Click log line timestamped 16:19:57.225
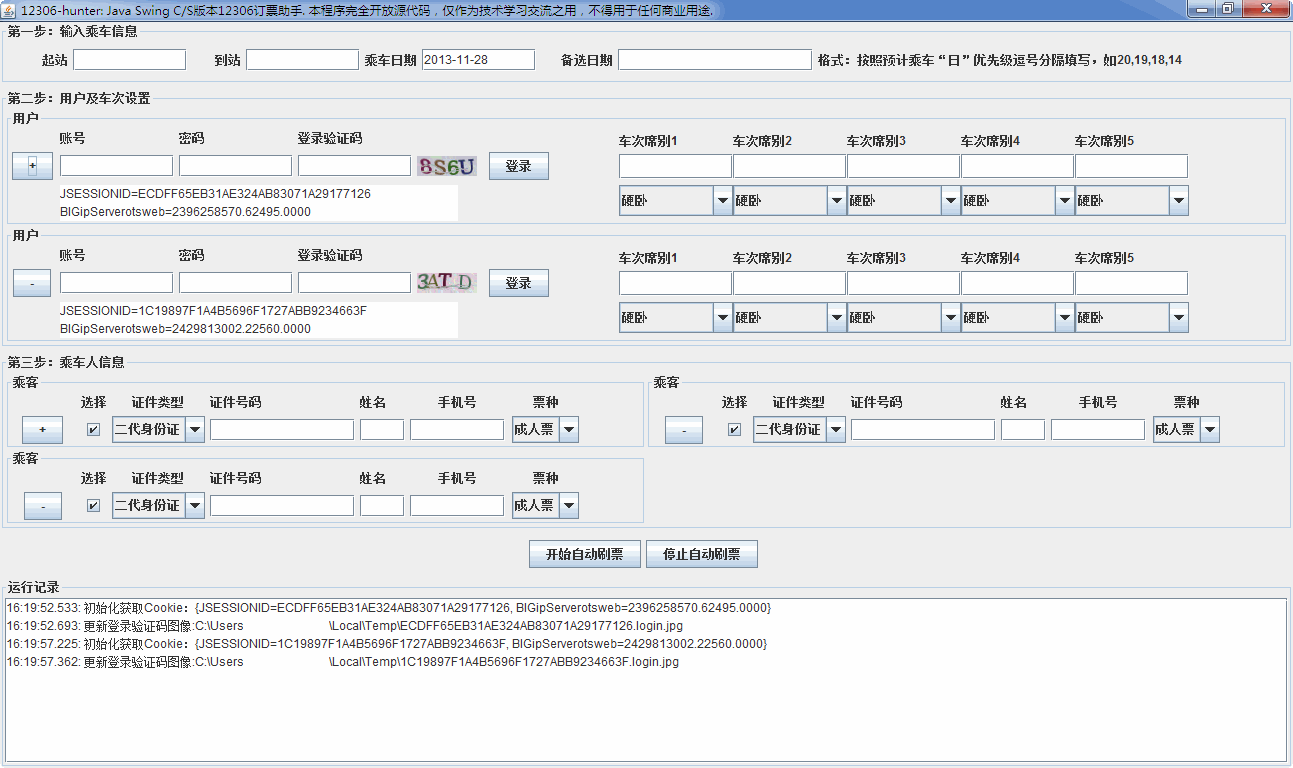Viewport: 1293px width, 768px height. tap(387, 644)
